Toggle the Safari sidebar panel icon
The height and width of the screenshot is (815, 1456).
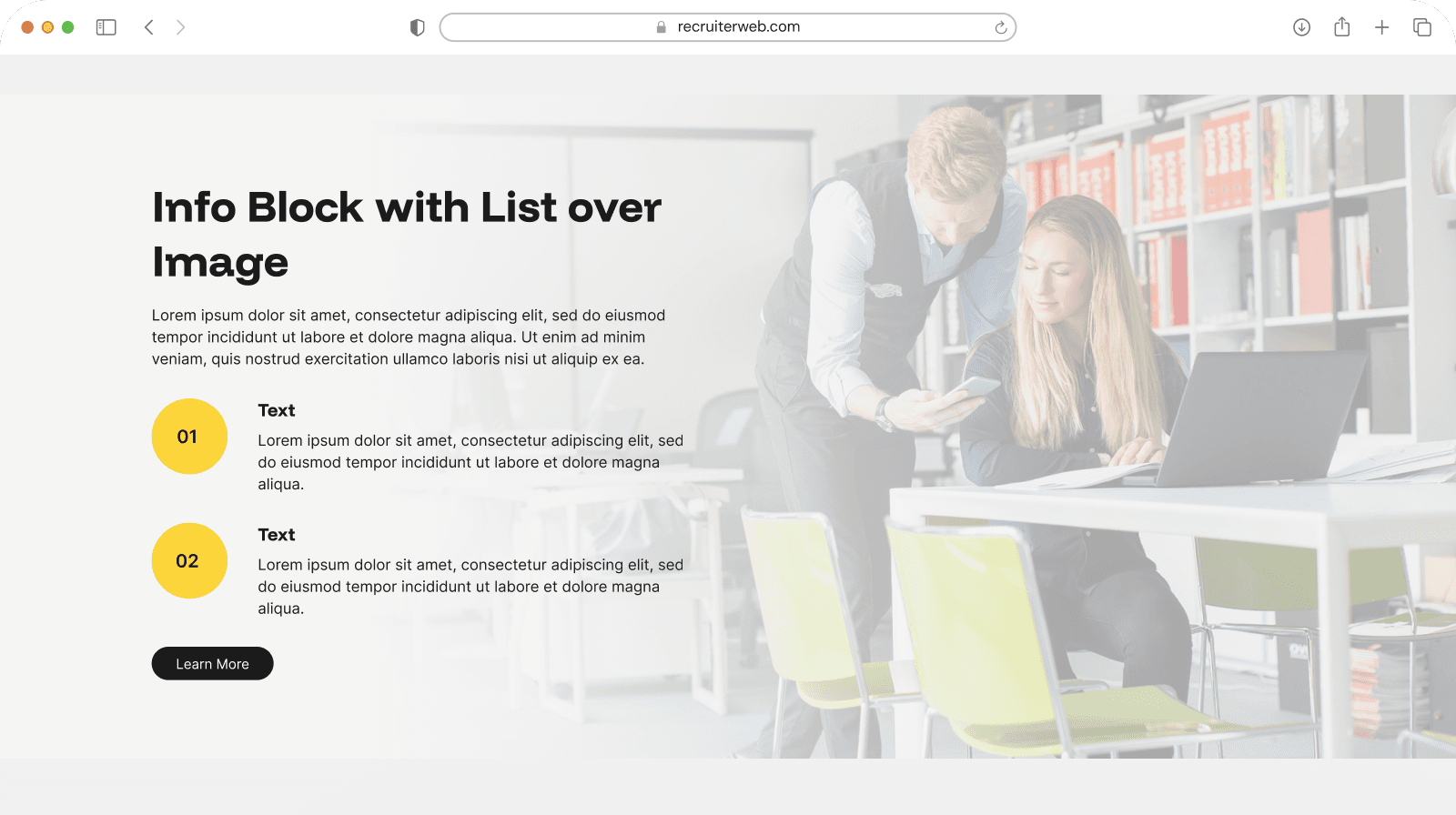tap(106, 27)
